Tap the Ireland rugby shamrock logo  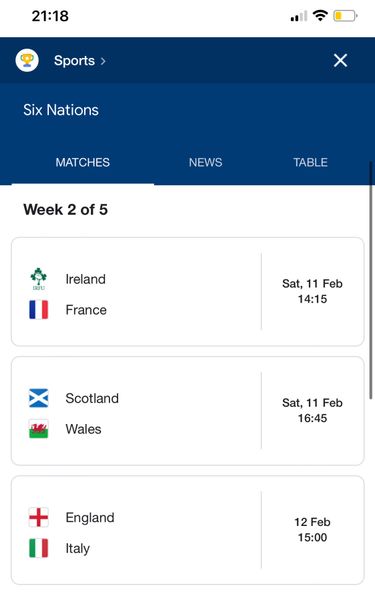[x=39, y=279]
